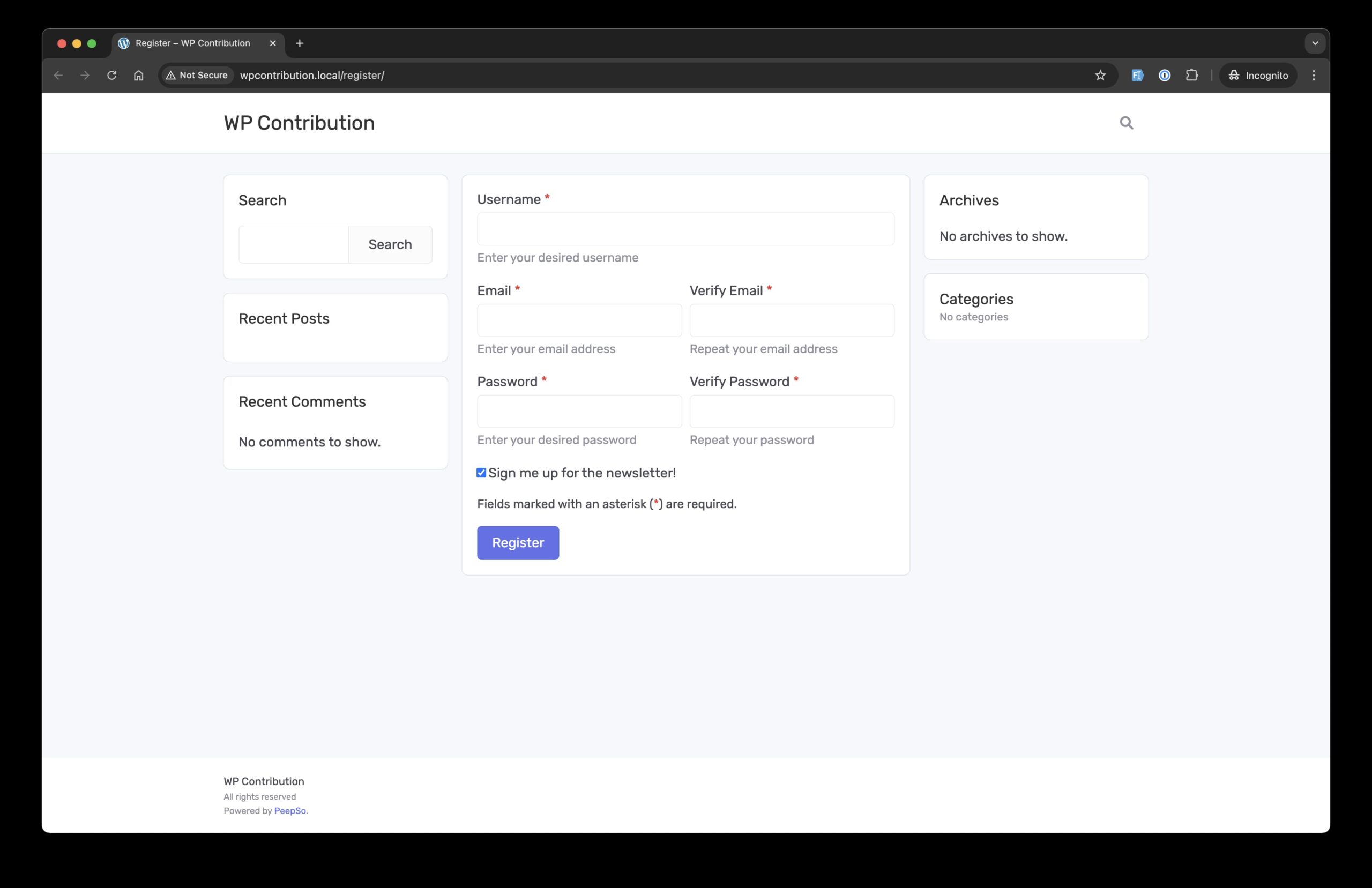
Task: Click the 'Username' field label
Action: (x=509, y=199)
